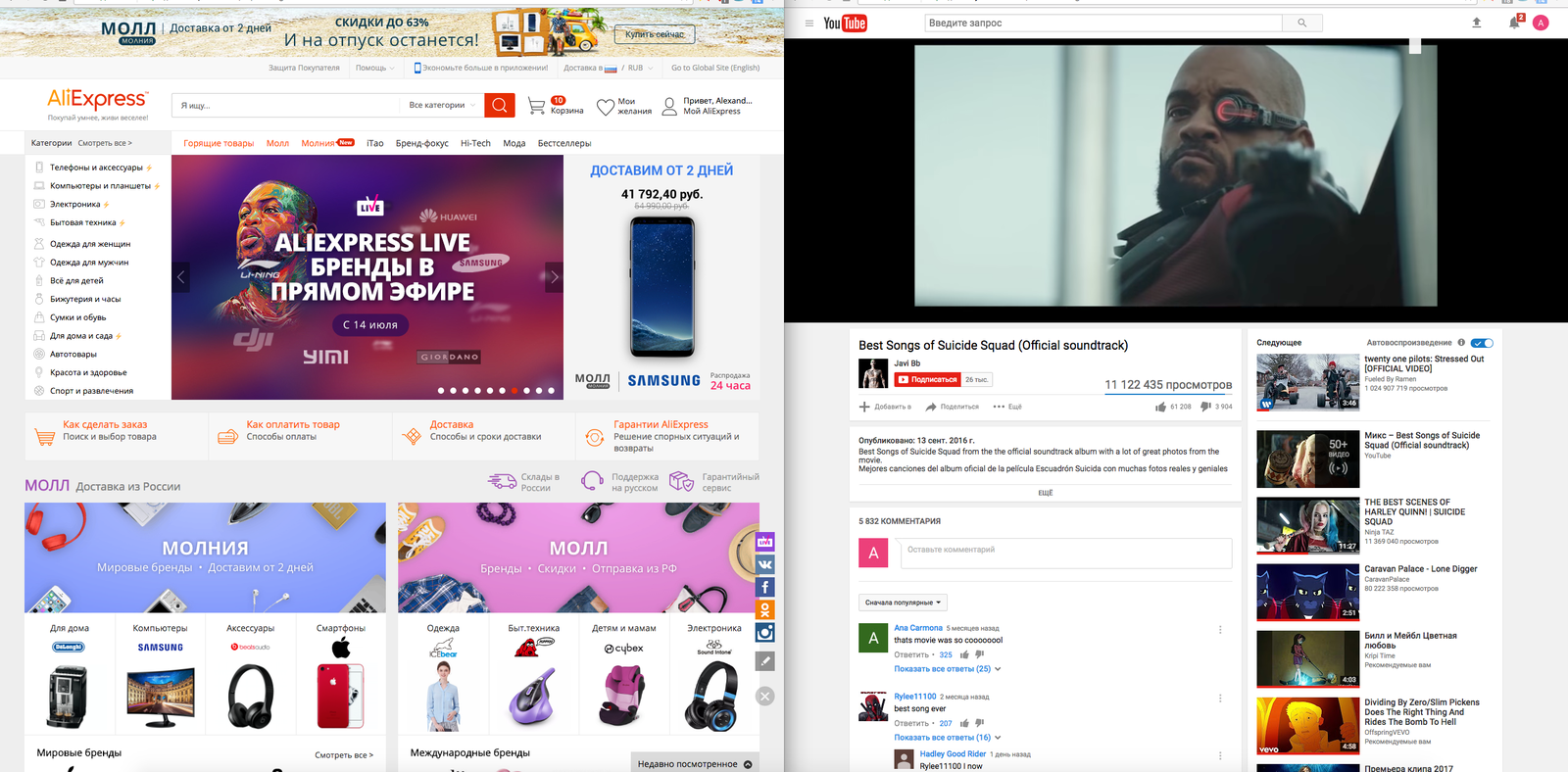Click 'Ответить' reply on Ana Carmona's comment
This screenshot has height=772, width=1568.
click(x=911, y=654)
